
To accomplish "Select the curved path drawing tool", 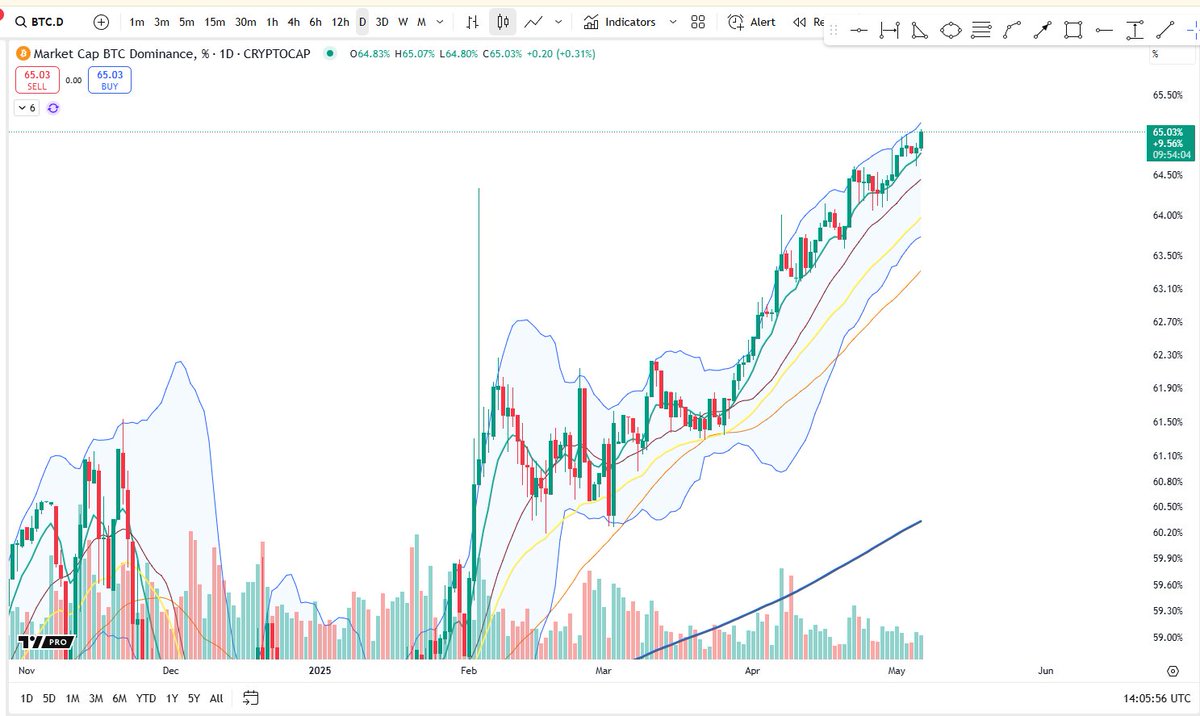I will (1012, 30).
